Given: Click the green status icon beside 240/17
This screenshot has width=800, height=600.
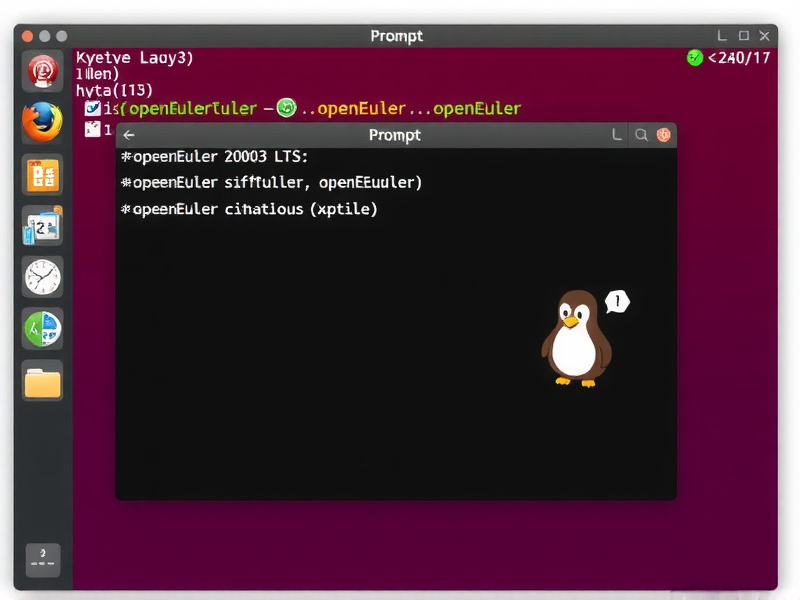Looking at the screenshot, I should [x=695, y=58].
